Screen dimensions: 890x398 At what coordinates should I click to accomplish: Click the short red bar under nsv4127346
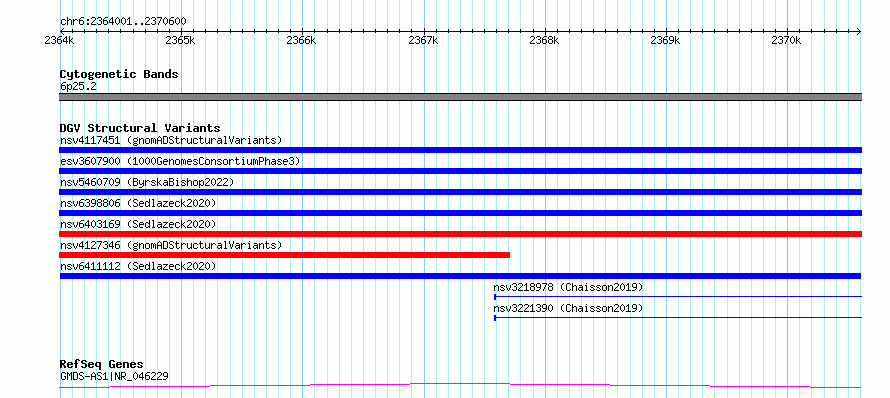284,255
